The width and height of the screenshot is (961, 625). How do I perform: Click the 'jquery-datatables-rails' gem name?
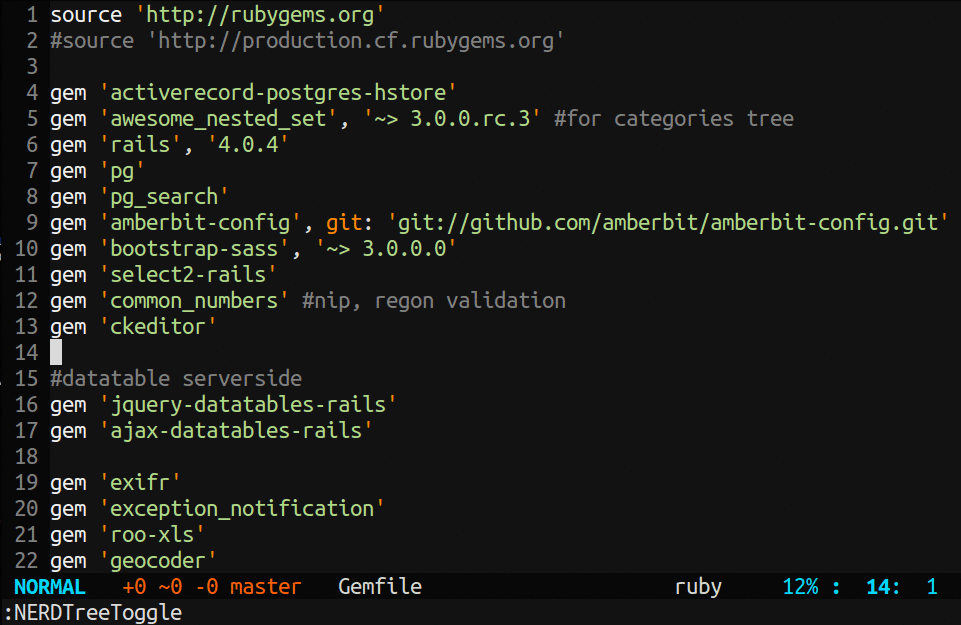[x=248, y=404]
